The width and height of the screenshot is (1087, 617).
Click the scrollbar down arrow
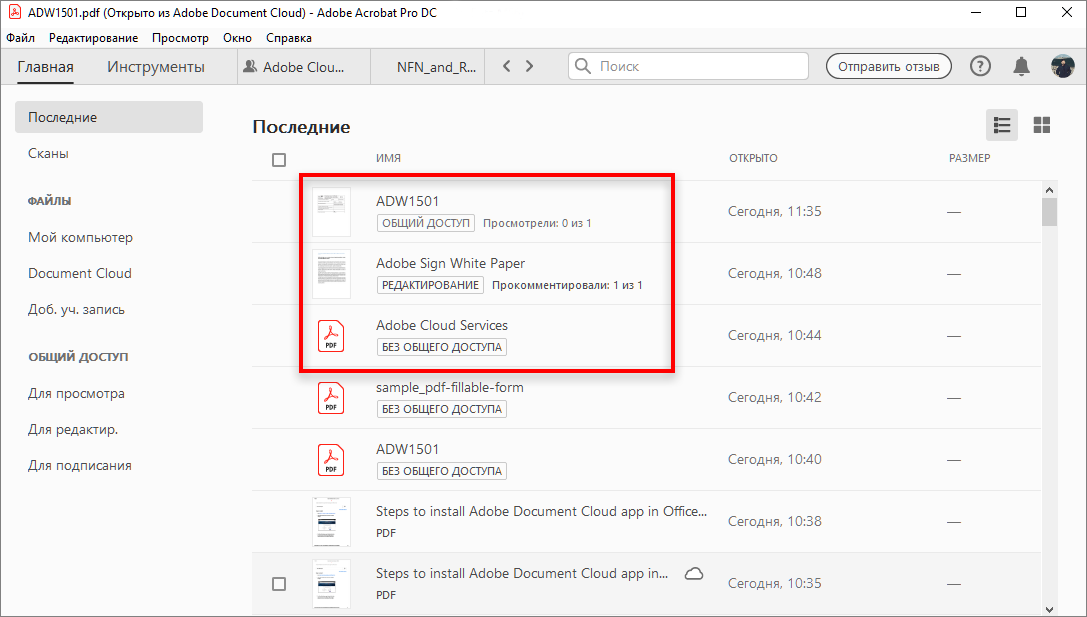(1049, 609)
